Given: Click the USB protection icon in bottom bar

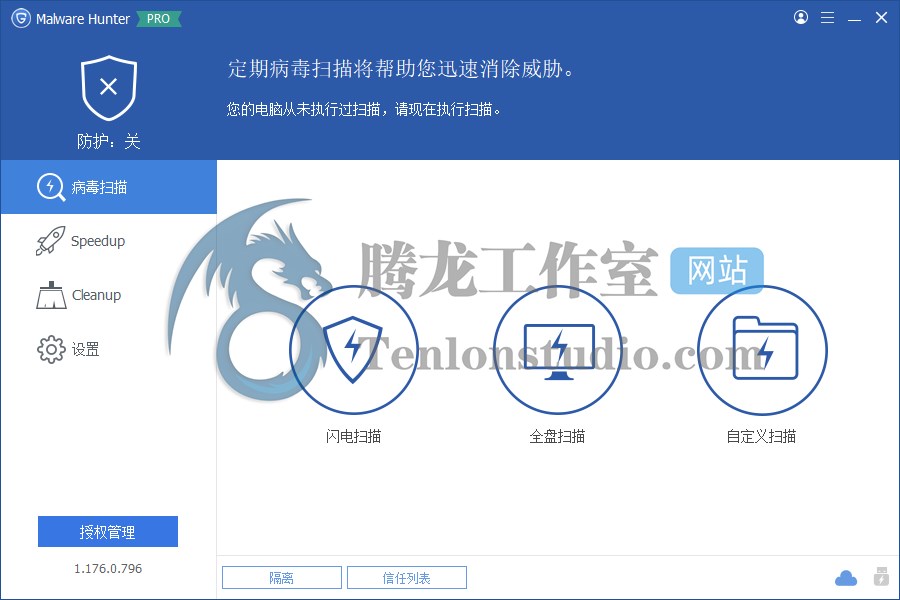Looking at the screenshot, I should (x=881, y=576).
